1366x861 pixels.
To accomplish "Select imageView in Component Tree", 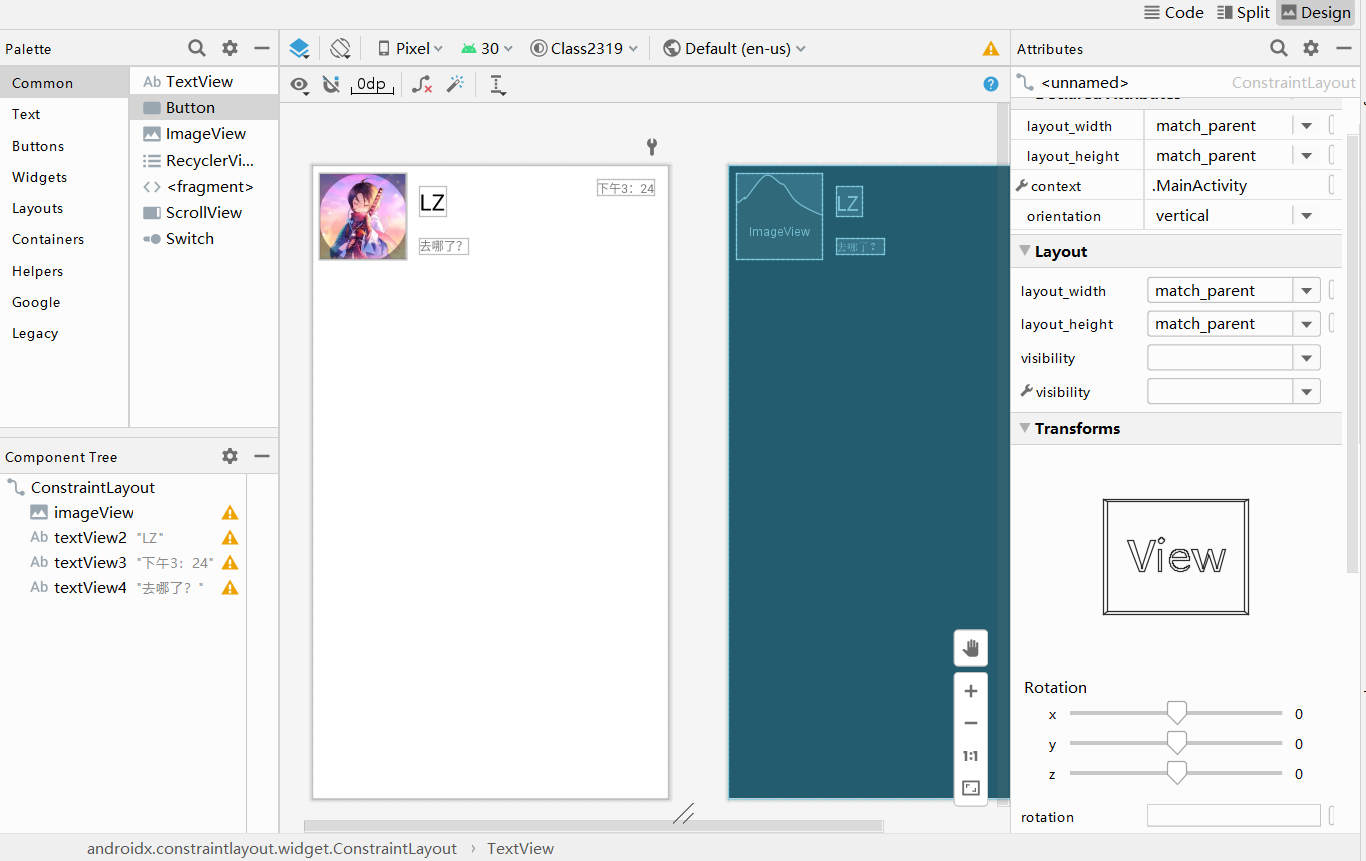I will [x=94, y=513].
